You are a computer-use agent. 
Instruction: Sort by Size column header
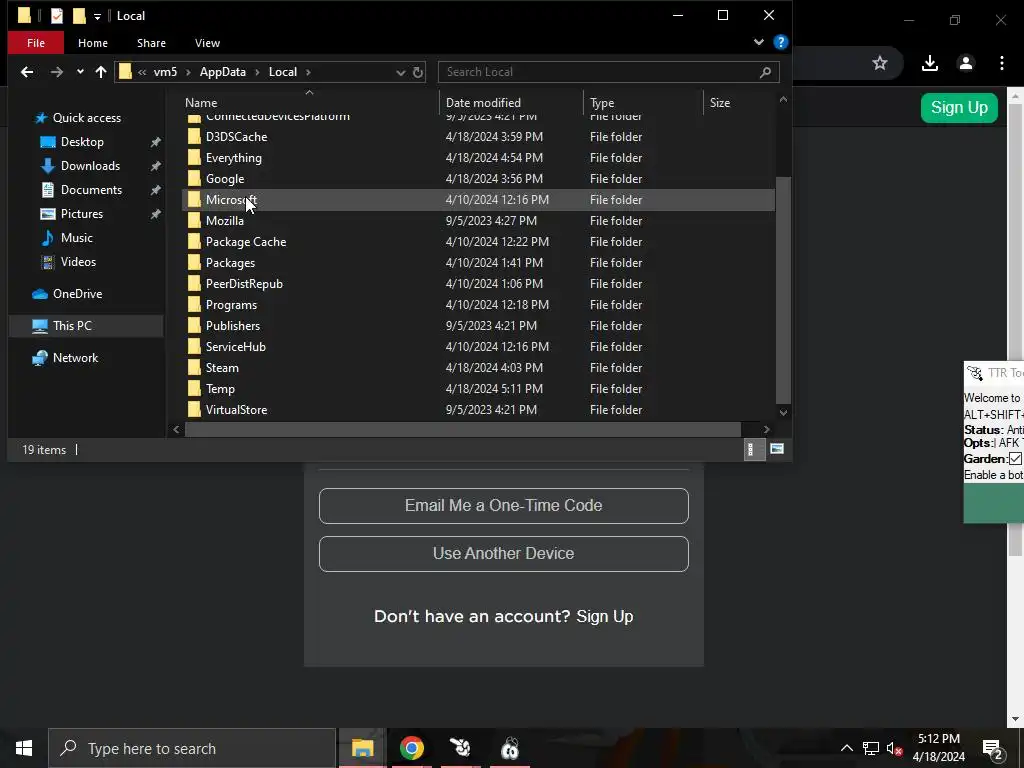coord(720,103)
